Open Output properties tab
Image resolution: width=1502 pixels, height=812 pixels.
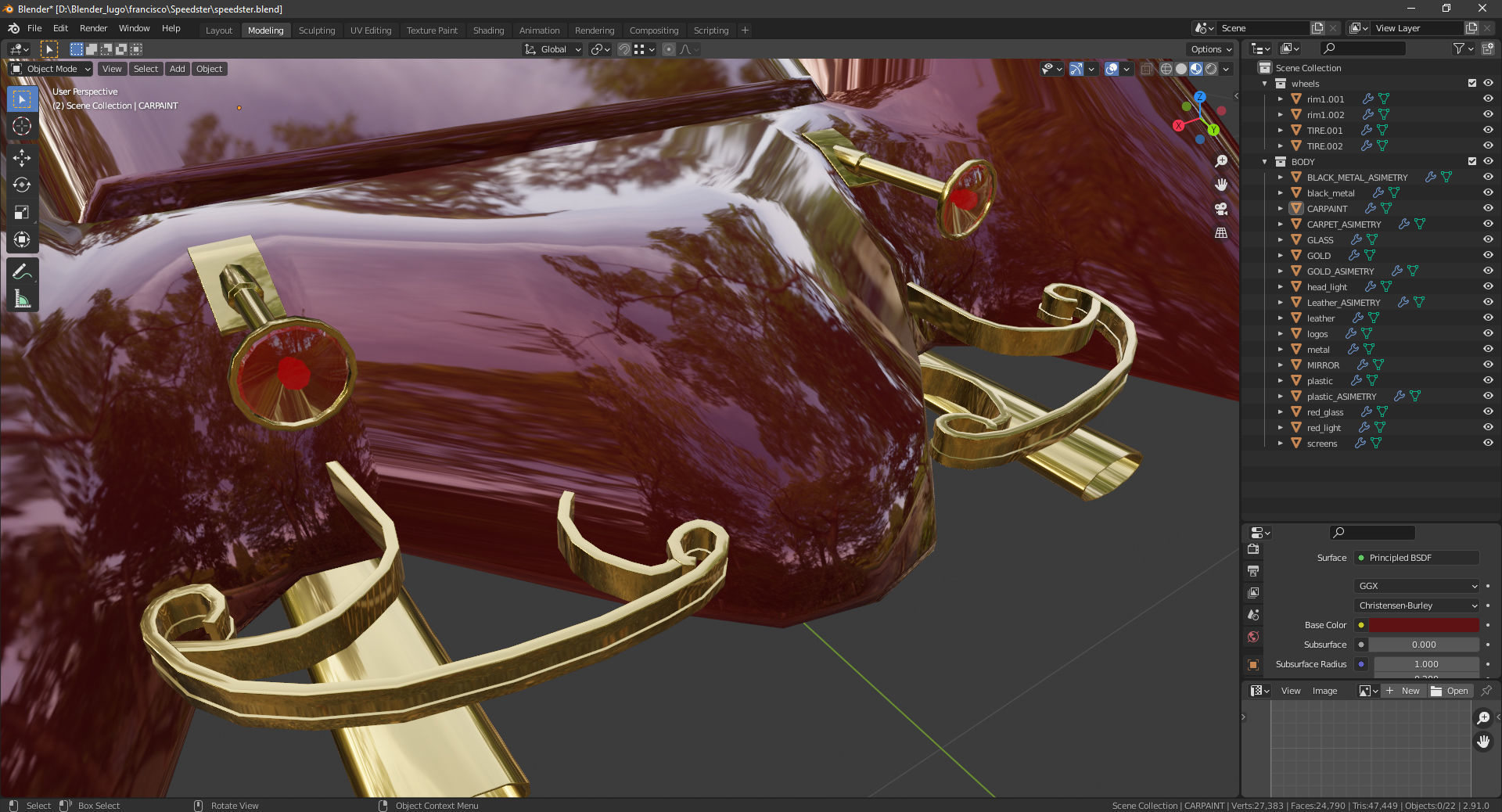coord(1253,572)
